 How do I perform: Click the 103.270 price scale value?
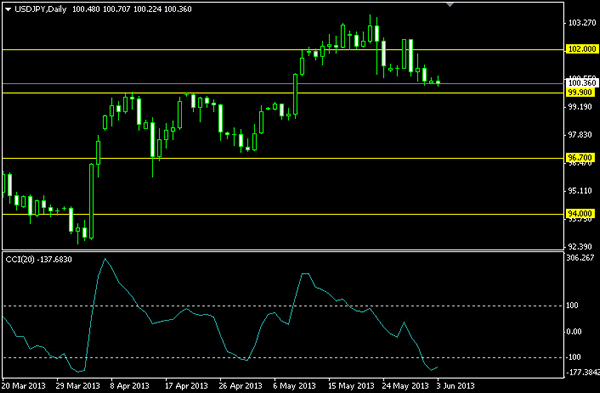tap(582, 23)
